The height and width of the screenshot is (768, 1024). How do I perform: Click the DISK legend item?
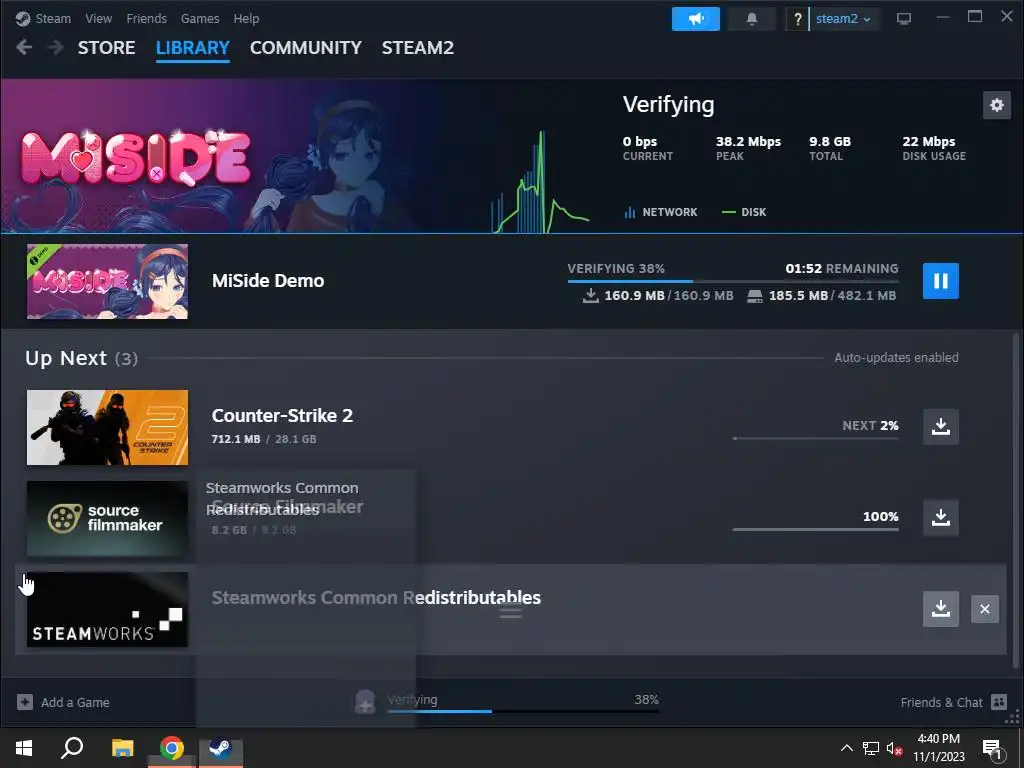744,212
